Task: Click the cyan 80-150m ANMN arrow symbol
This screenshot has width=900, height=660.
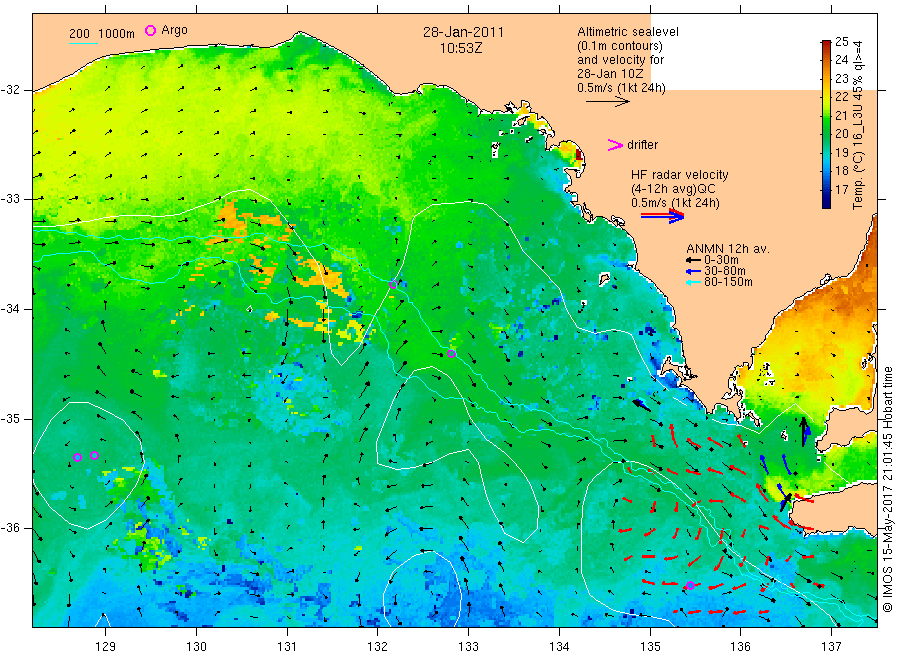Action: tap(693, 282)
